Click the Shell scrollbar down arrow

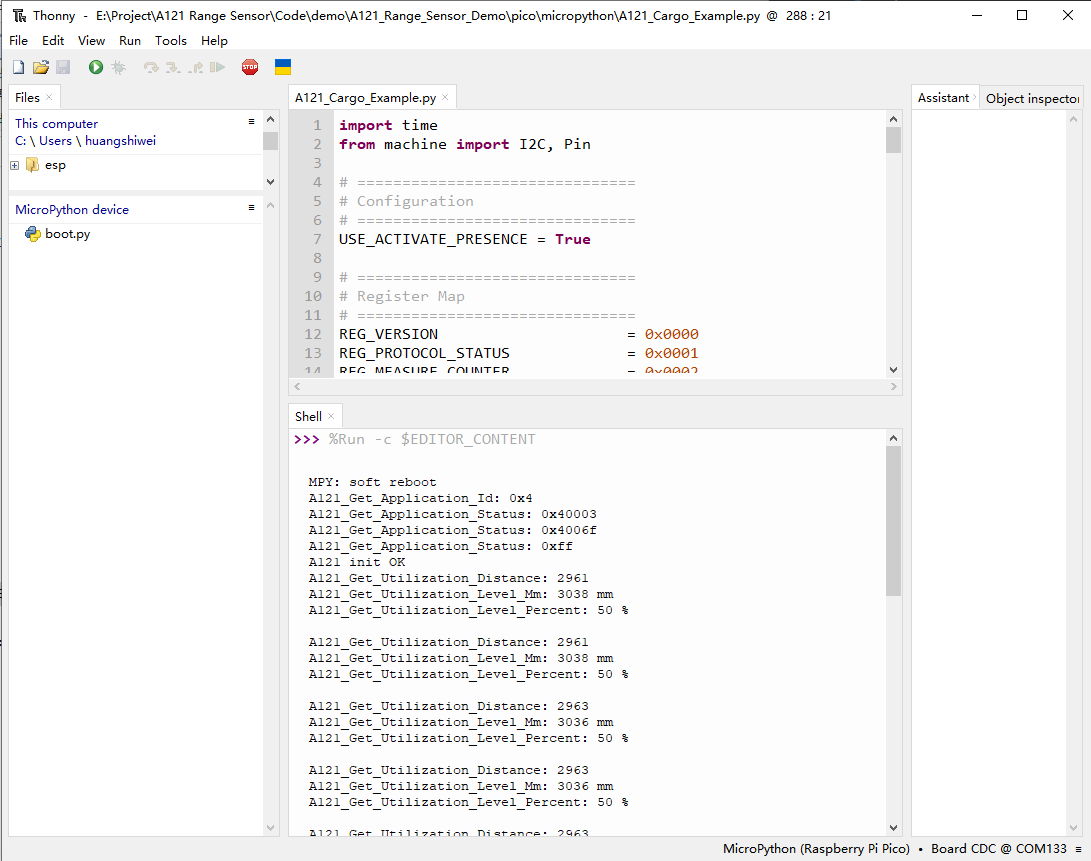coord(893,828)
